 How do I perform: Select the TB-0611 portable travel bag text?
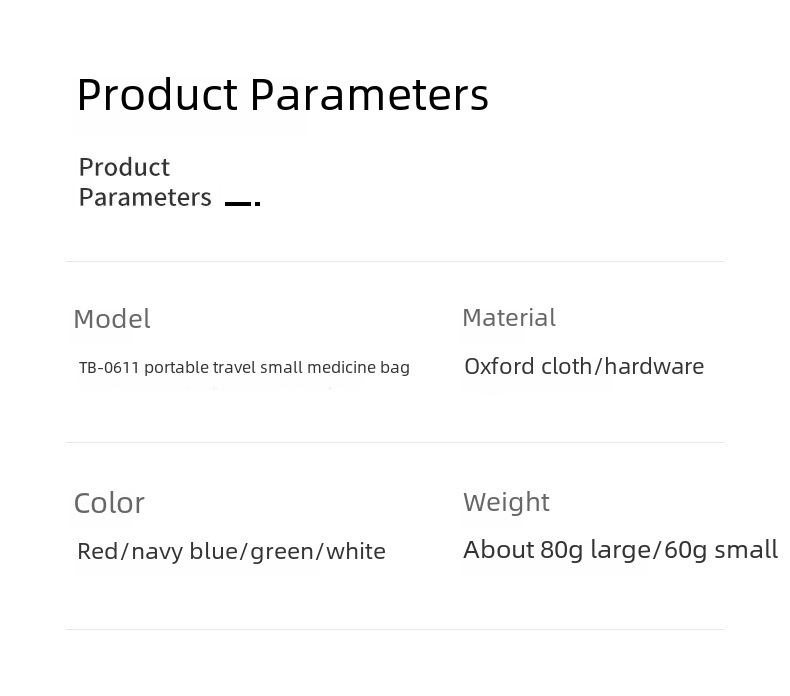coord(244,367)
